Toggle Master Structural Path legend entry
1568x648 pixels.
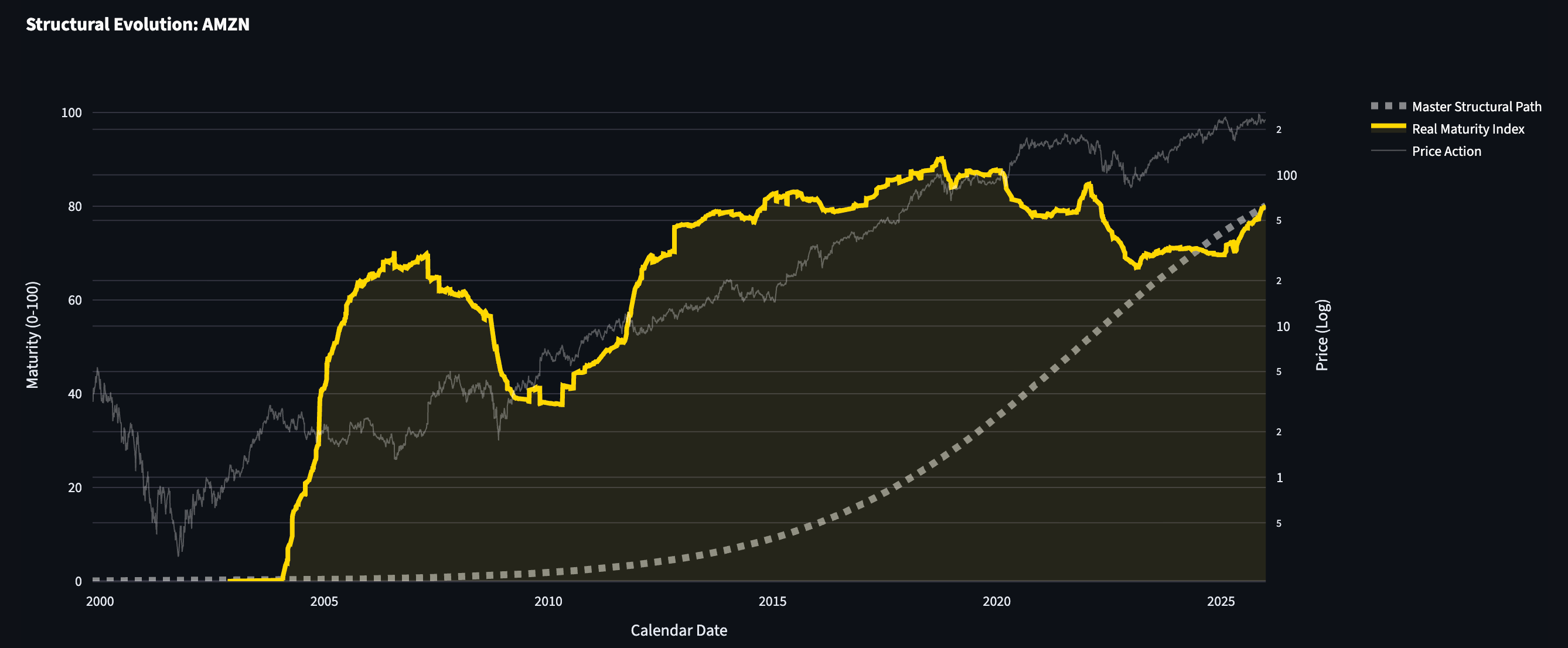coord(1476,107)
